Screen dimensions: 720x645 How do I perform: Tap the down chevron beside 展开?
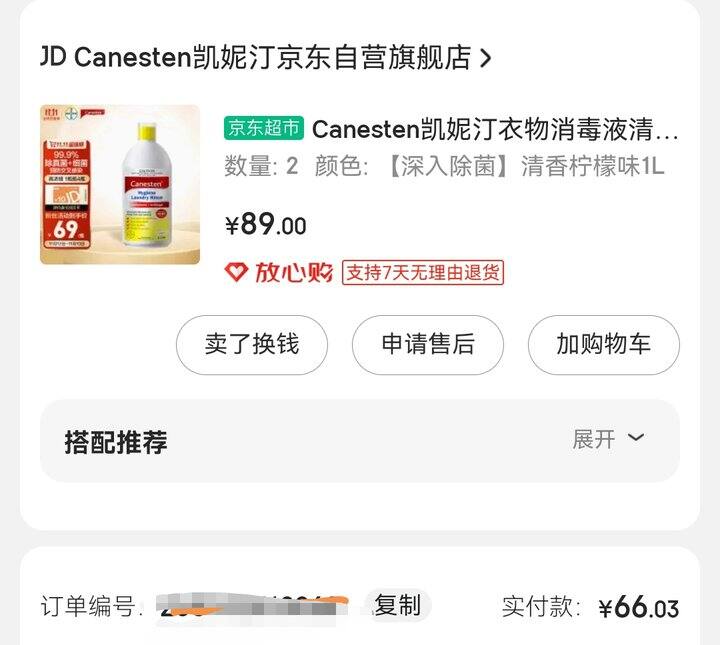coord(636,437)
